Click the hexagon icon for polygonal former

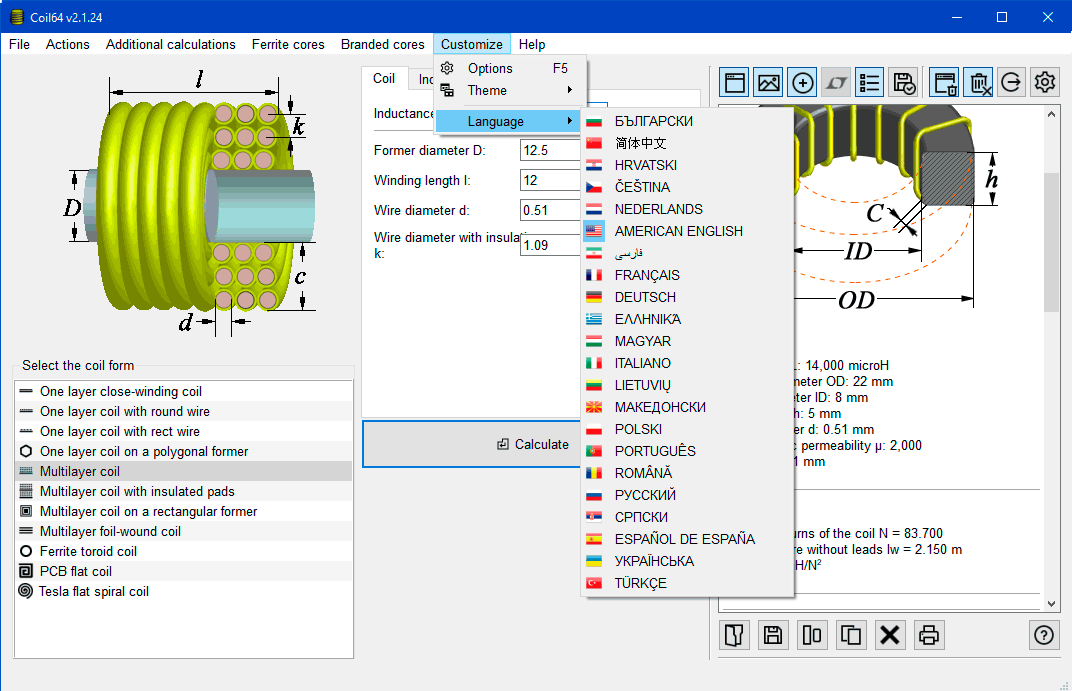[x=26, y=451]
